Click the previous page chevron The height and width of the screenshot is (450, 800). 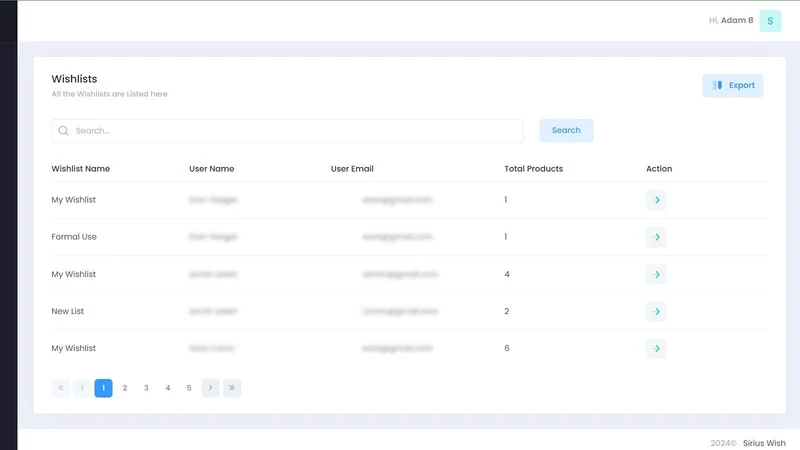point(82,388)
